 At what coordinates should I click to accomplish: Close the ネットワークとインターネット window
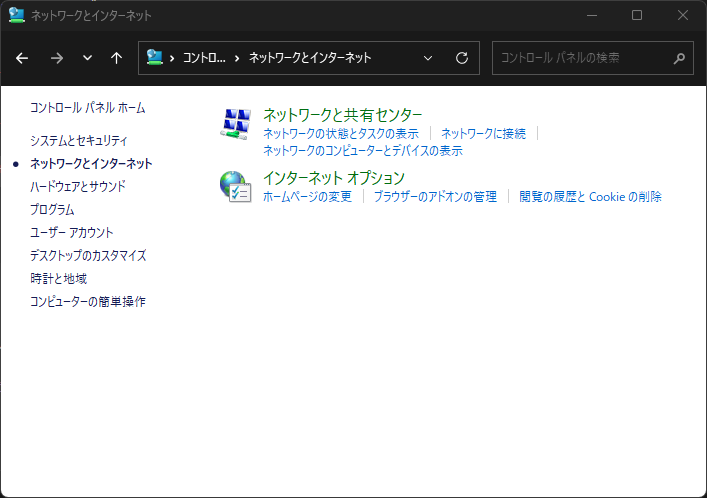click(x=683, y=15)
